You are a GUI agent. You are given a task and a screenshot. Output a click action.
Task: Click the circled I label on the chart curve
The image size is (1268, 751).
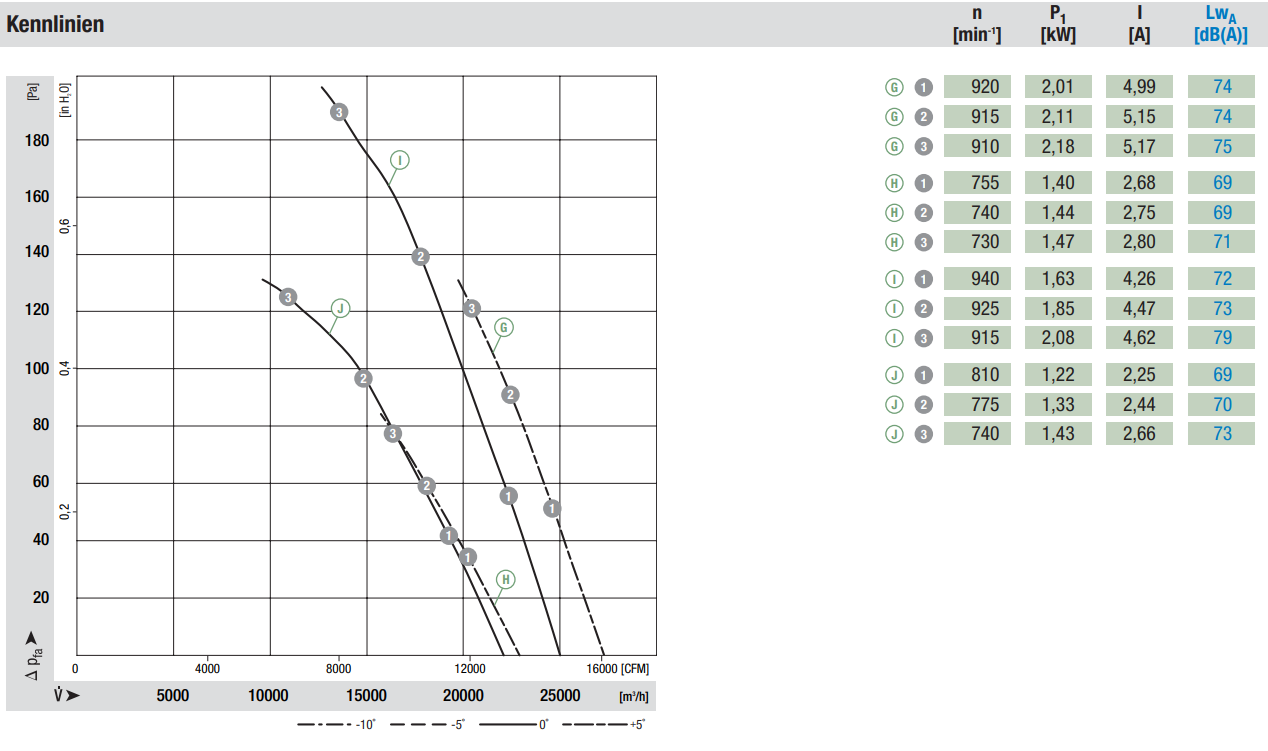pyautogui.click(x=400, y=160)
